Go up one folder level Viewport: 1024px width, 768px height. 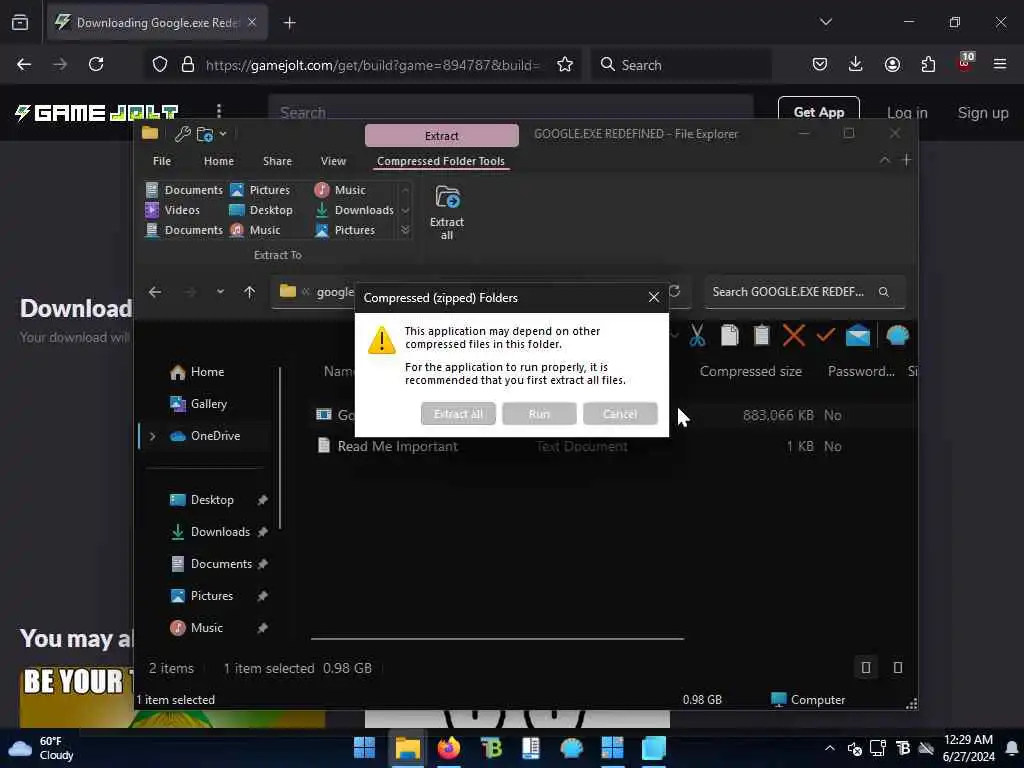point(249,292)
